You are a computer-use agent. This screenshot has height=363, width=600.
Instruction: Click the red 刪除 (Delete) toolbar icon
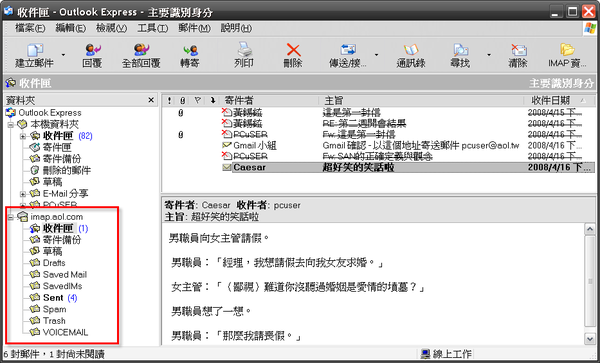coord(293,50)
